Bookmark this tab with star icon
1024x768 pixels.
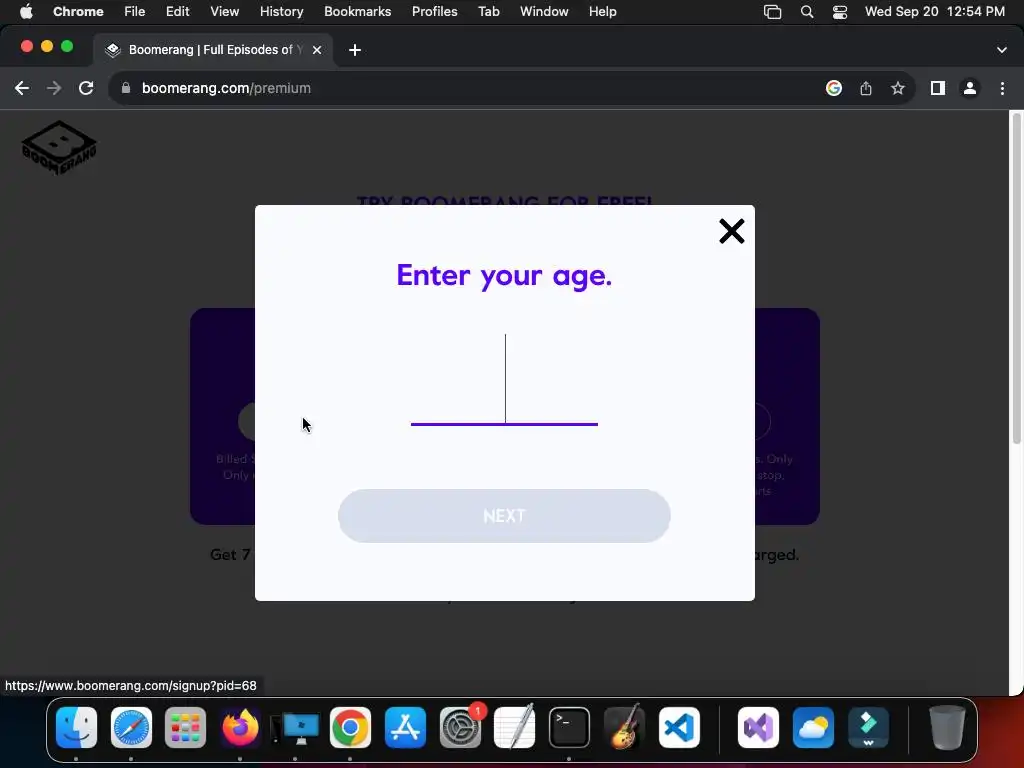point(898,88)
